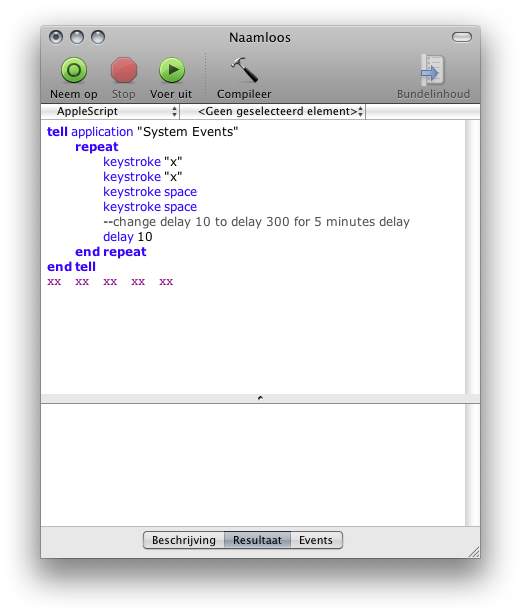Click the window resize grip corner

click(474, 552)
